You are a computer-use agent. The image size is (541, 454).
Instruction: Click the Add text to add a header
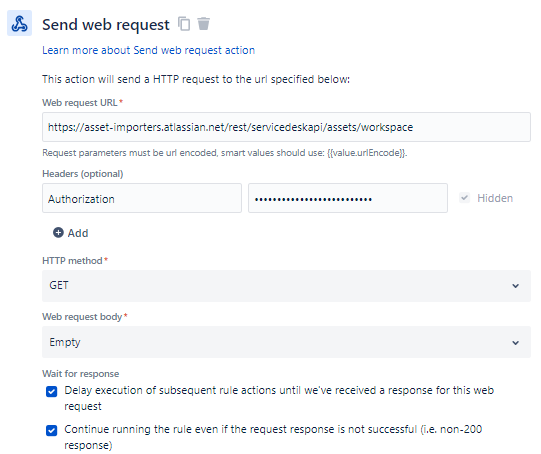78,233
